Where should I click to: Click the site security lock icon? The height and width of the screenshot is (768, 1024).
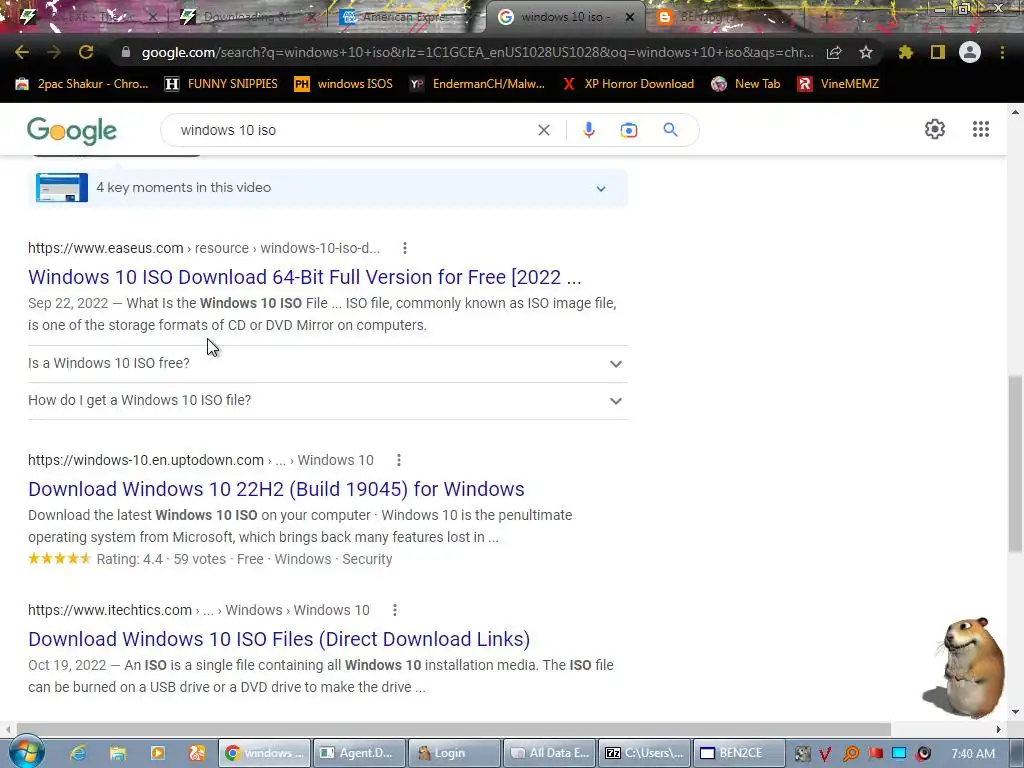tap(126, 52)
